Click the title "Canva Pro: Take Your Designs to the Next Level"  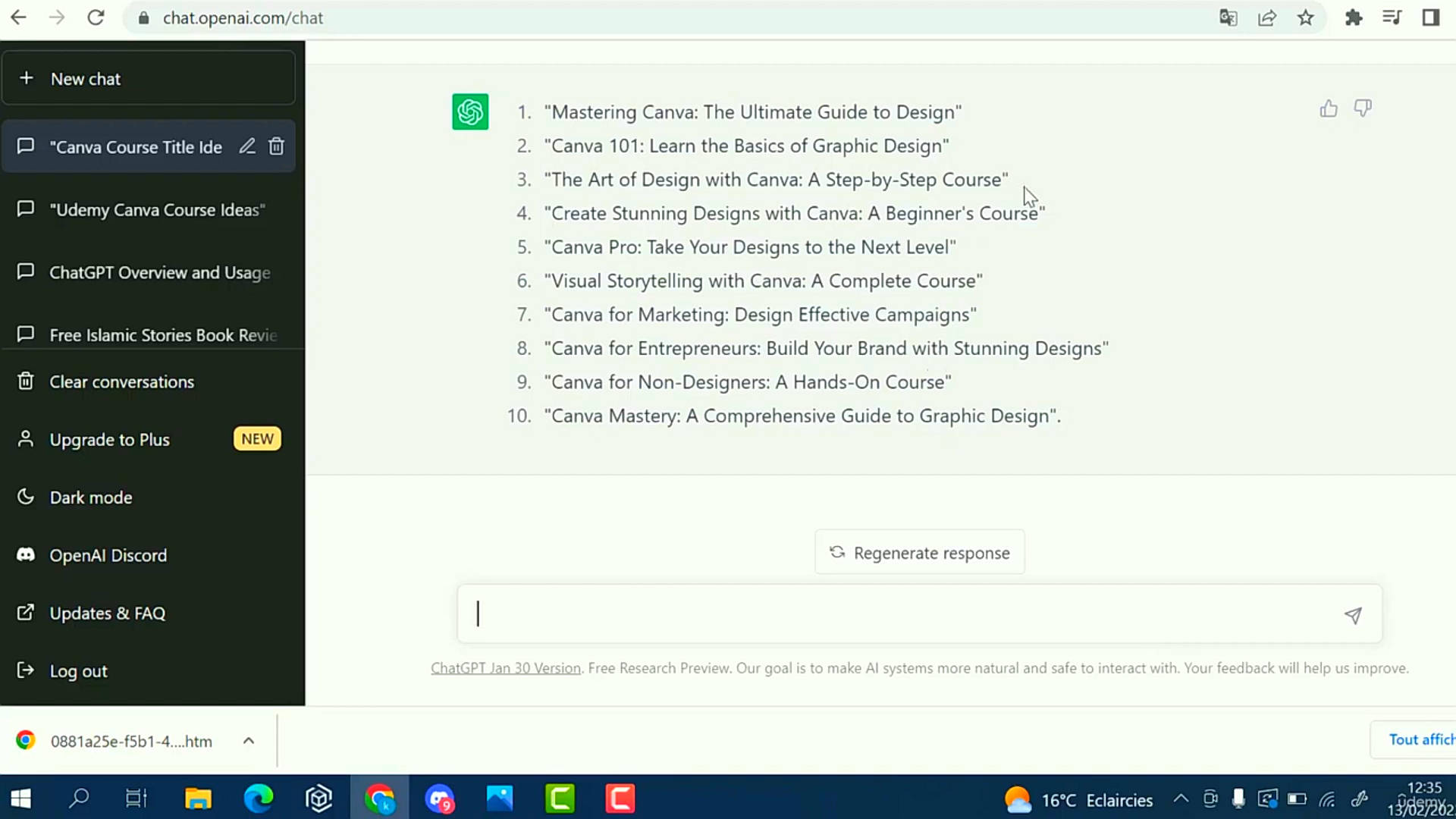750,247
